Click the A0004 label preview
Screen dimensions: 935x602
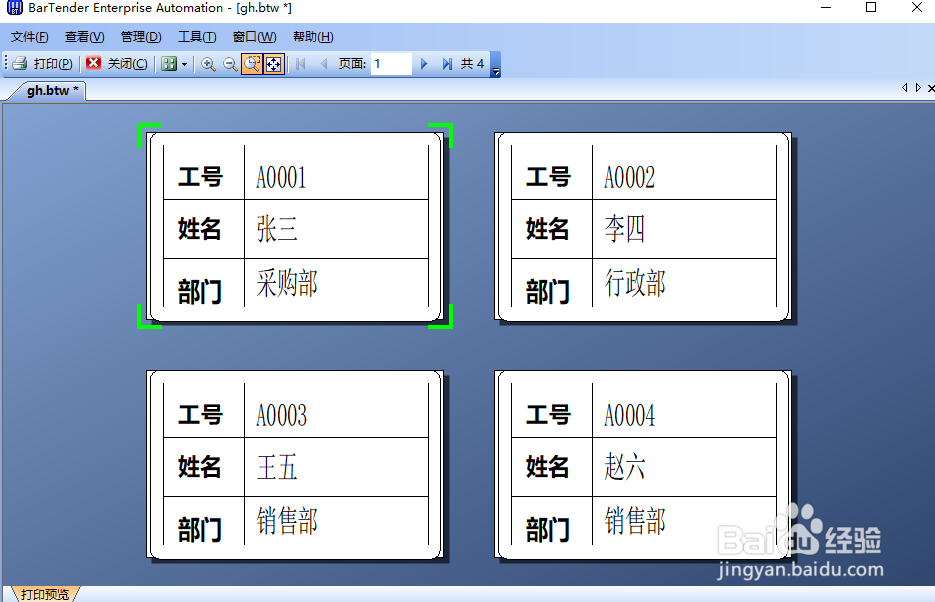click(643, 465)
